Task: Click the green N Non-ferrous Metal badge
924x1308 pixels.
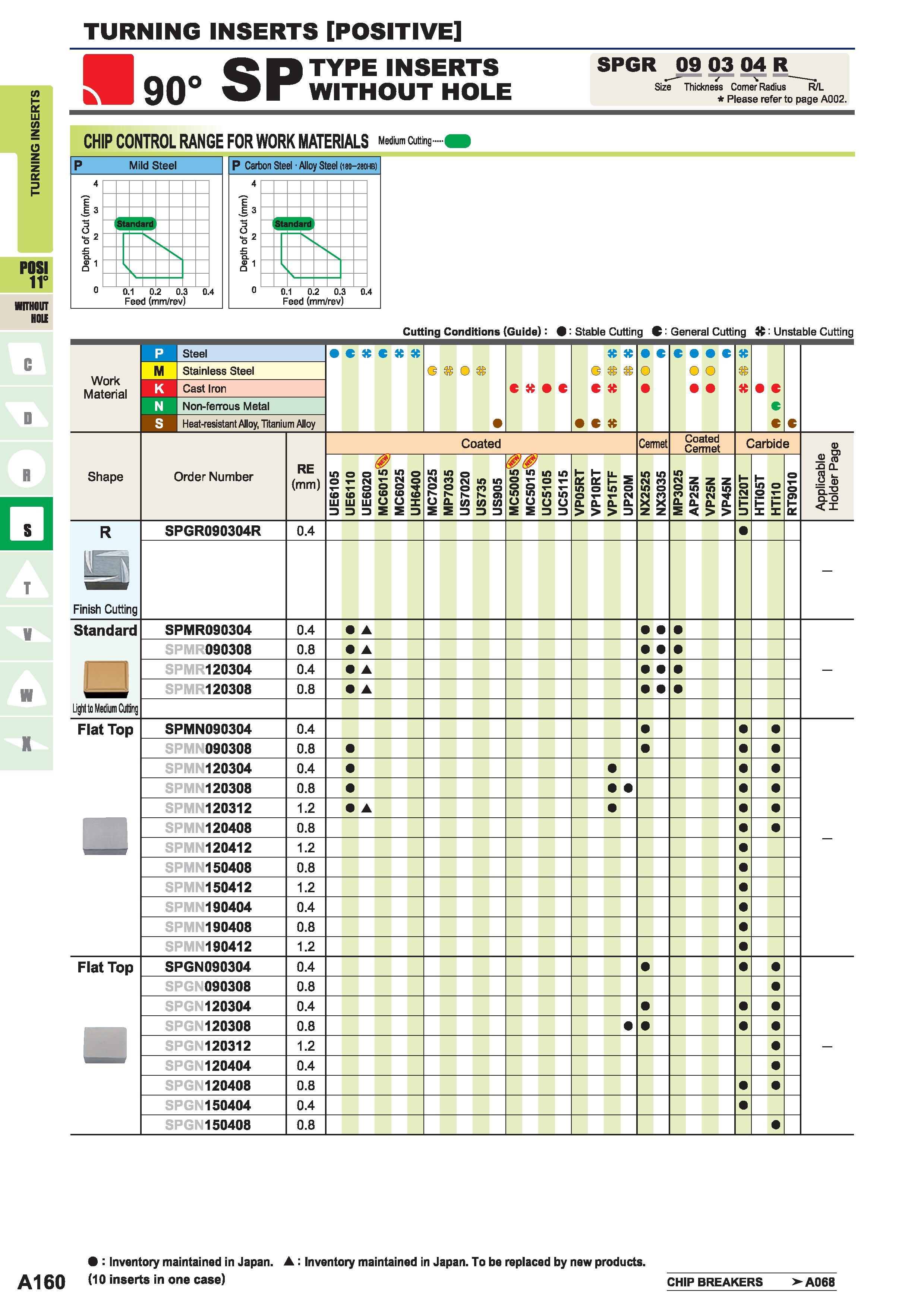Action: [159, 406]
